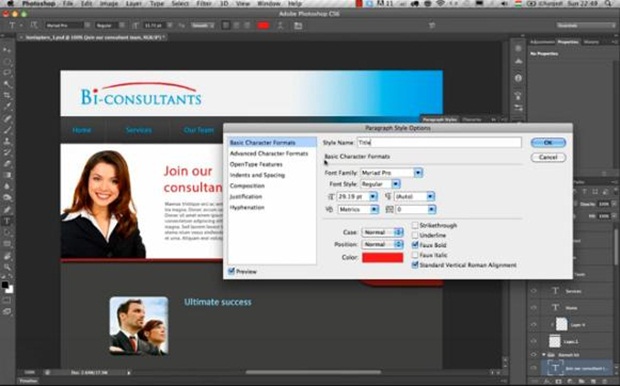Click the red Color swatch in dialog

[x=383, y=257]
